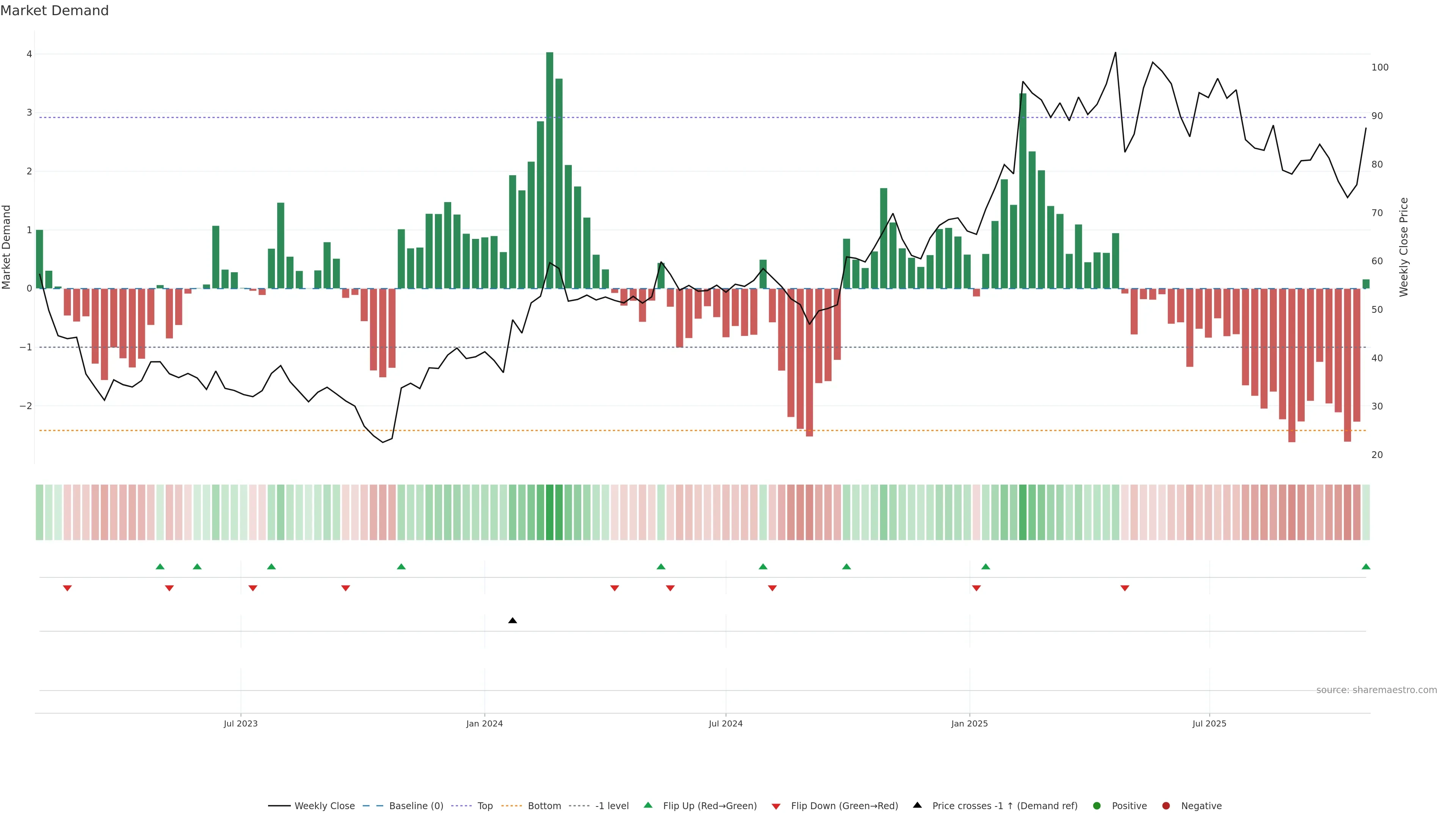Click the Jul 2023 x-axis label
The image size is (1456, 819).
tap(241, 723)
